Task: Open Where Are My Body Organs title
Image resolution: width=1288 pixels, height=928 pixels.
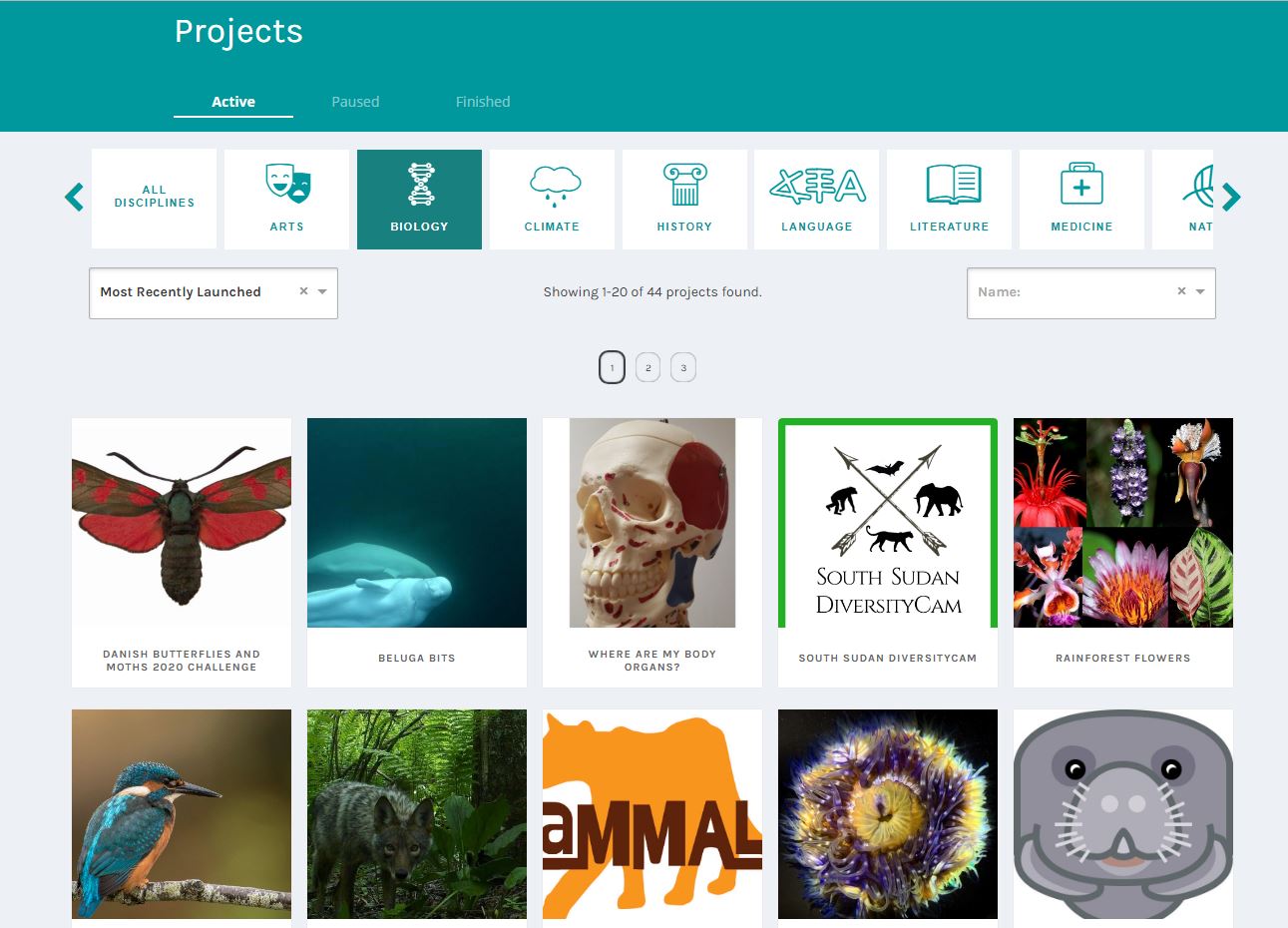Action: point(652,661)
